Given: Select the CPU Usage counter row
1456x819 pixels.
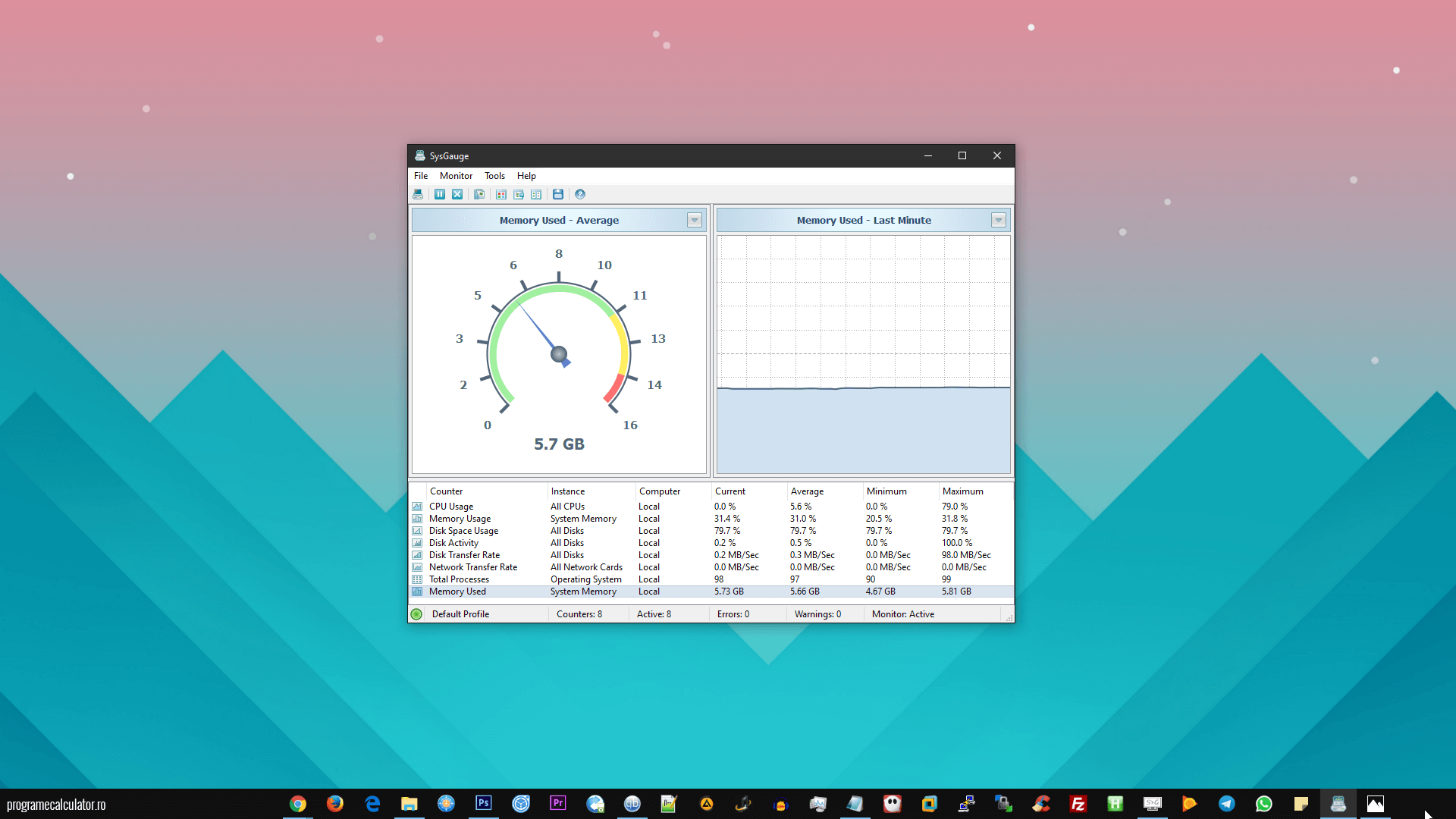Looking at the screenshot, I should click(451, 507).
